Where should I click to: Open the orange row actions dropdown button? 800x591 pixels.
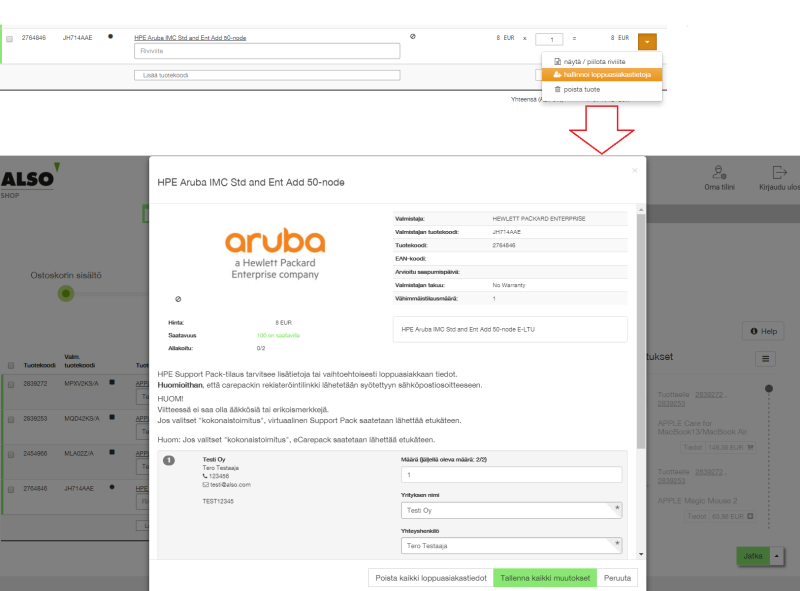click(647, 41)
